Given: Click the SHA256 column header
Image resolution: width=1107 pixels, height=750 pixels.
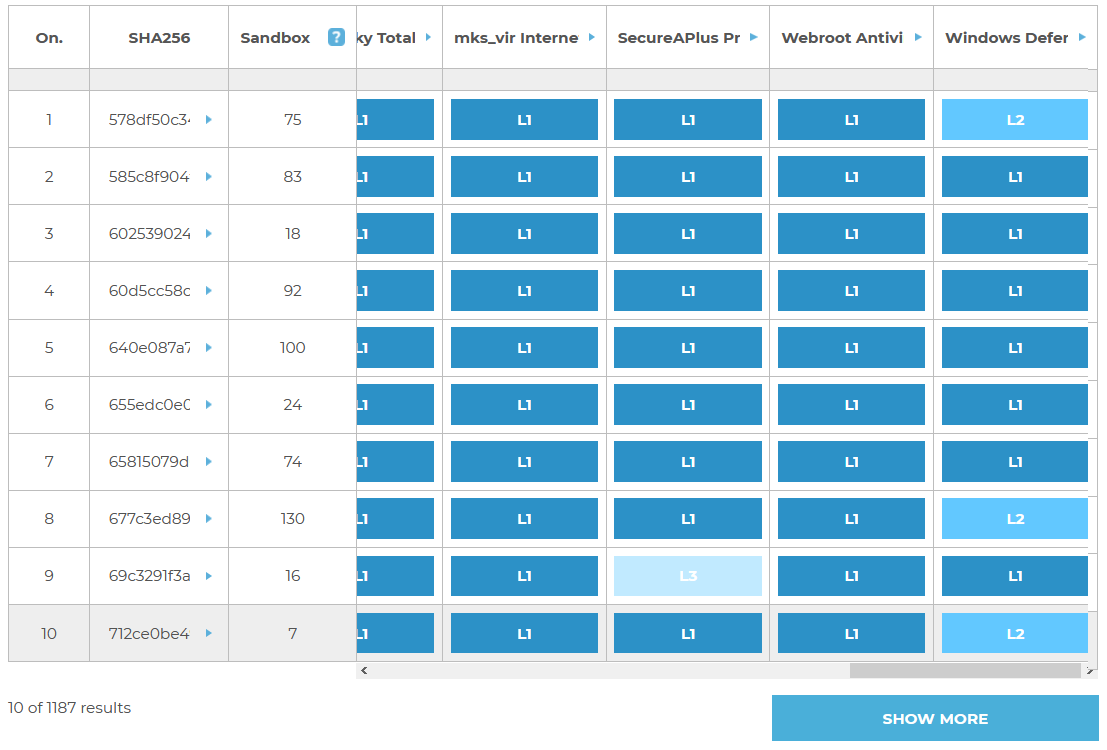Looking at the screenshot, I should coord(159,38).
